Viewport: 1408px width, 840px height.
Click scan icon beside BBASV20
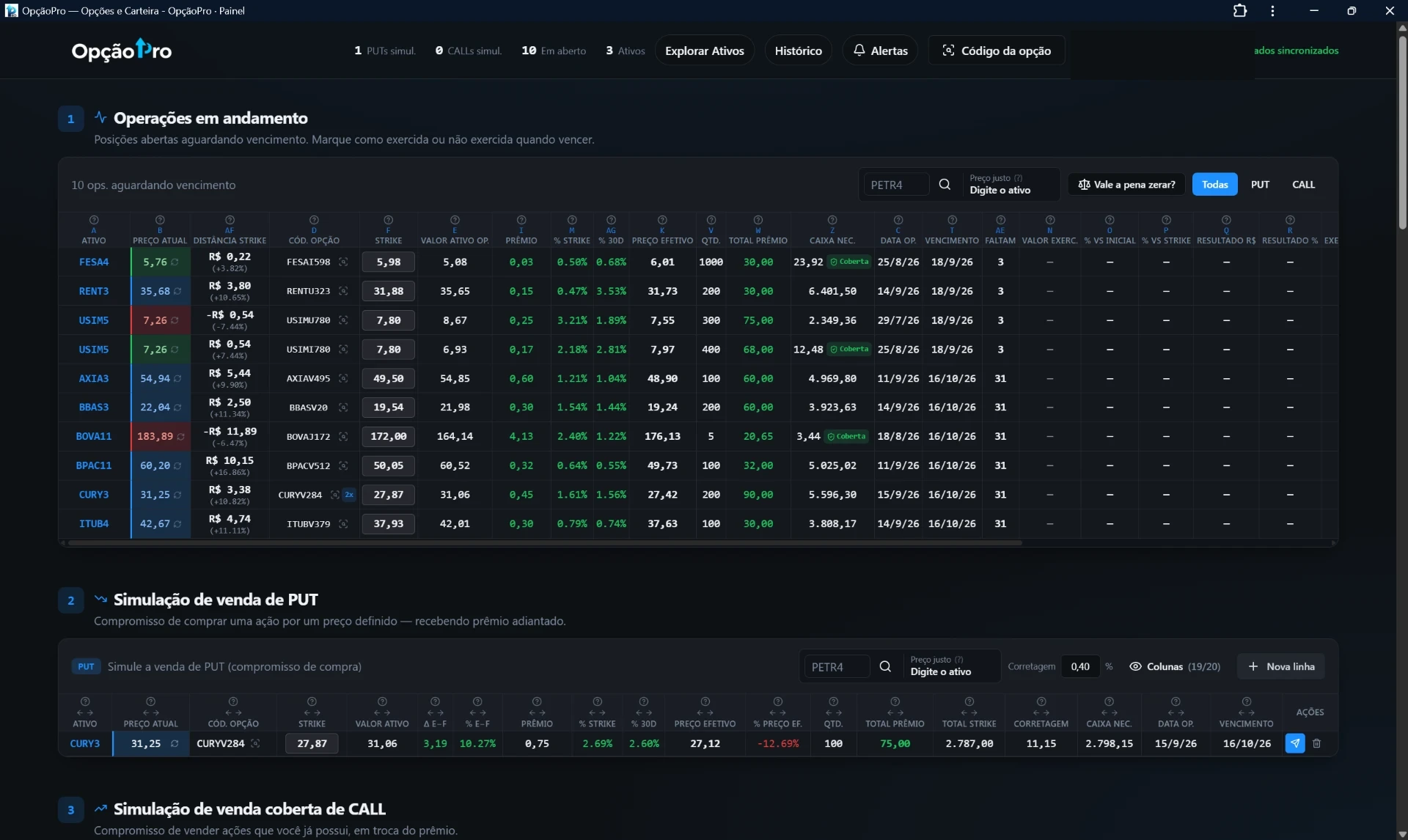click(343, 408)
